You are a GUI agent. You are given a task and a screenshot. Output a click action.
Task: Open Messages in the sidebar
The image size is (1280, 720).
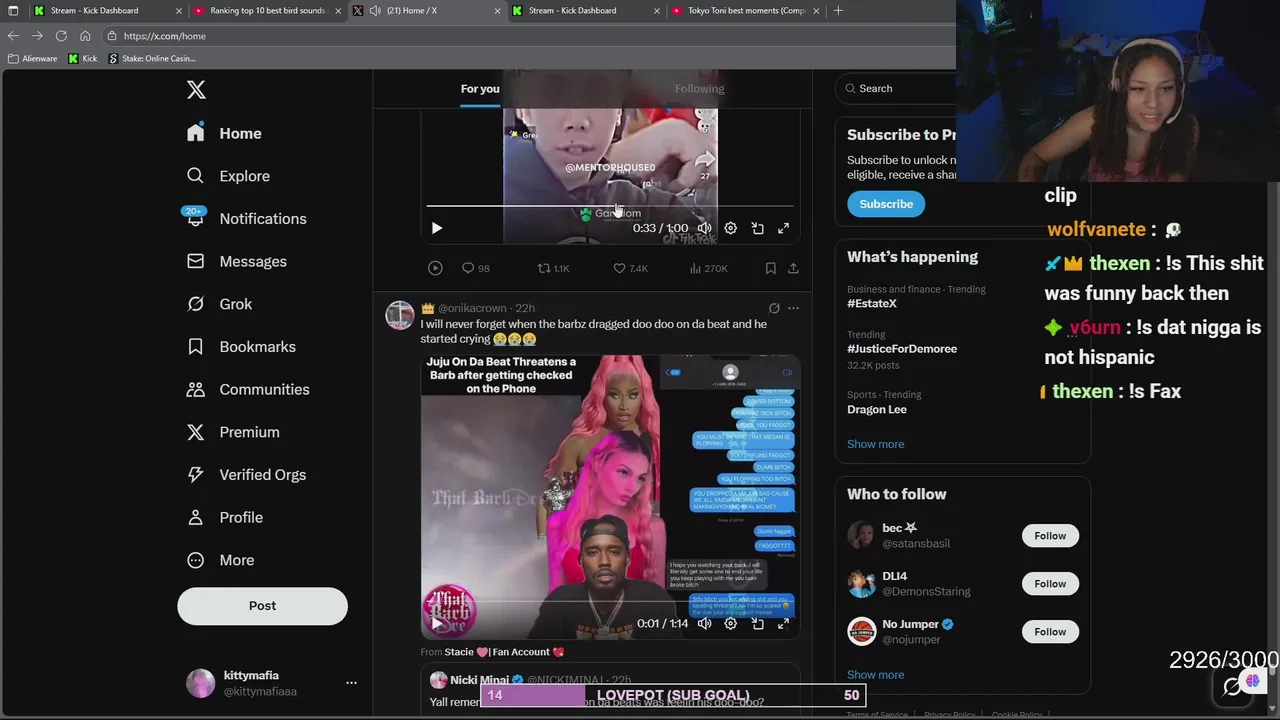pos(236,261)
